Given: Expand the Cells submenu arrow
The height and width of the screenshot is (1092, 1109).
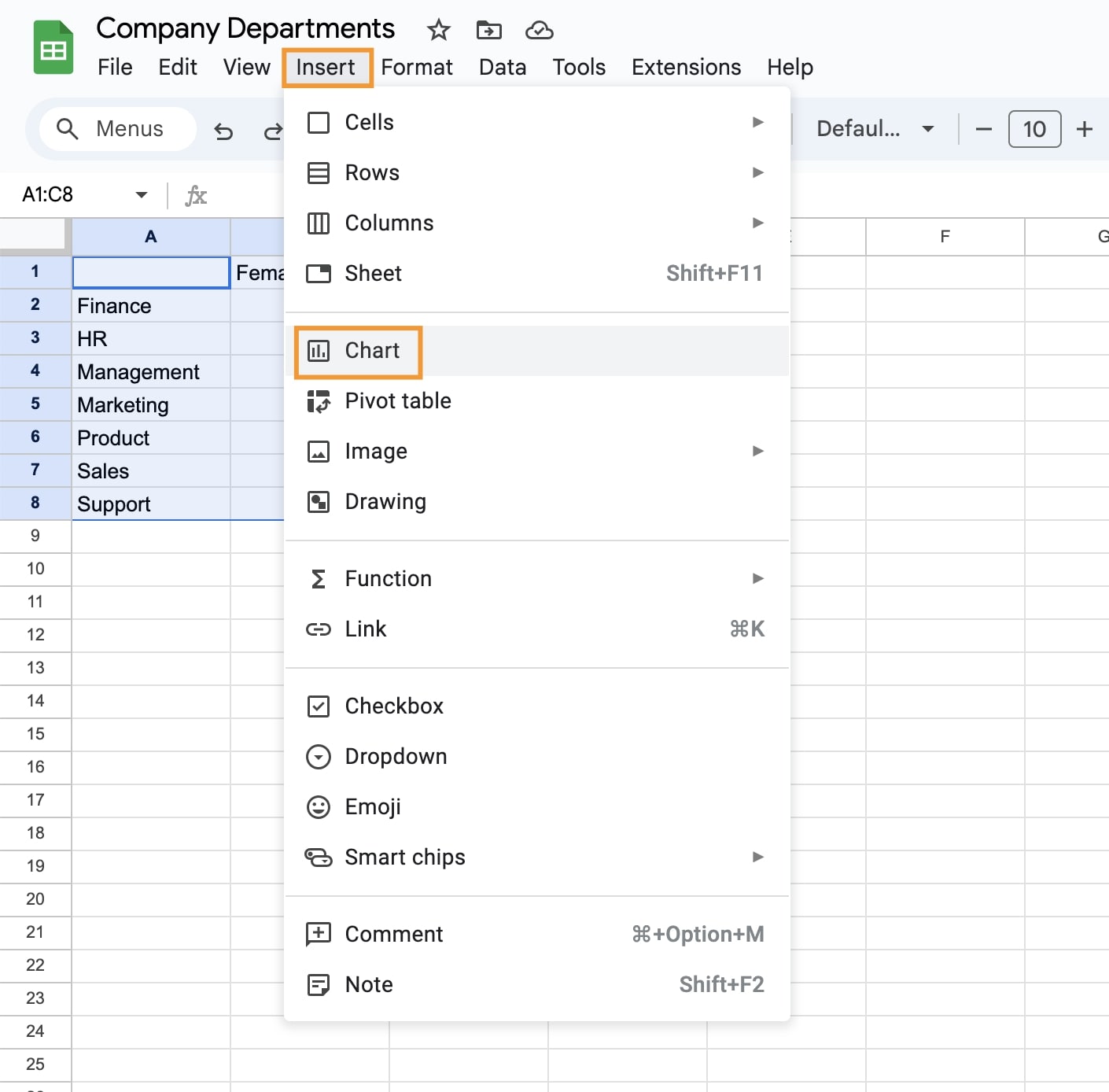Looking at the screenshot, I should click(758, 122).
